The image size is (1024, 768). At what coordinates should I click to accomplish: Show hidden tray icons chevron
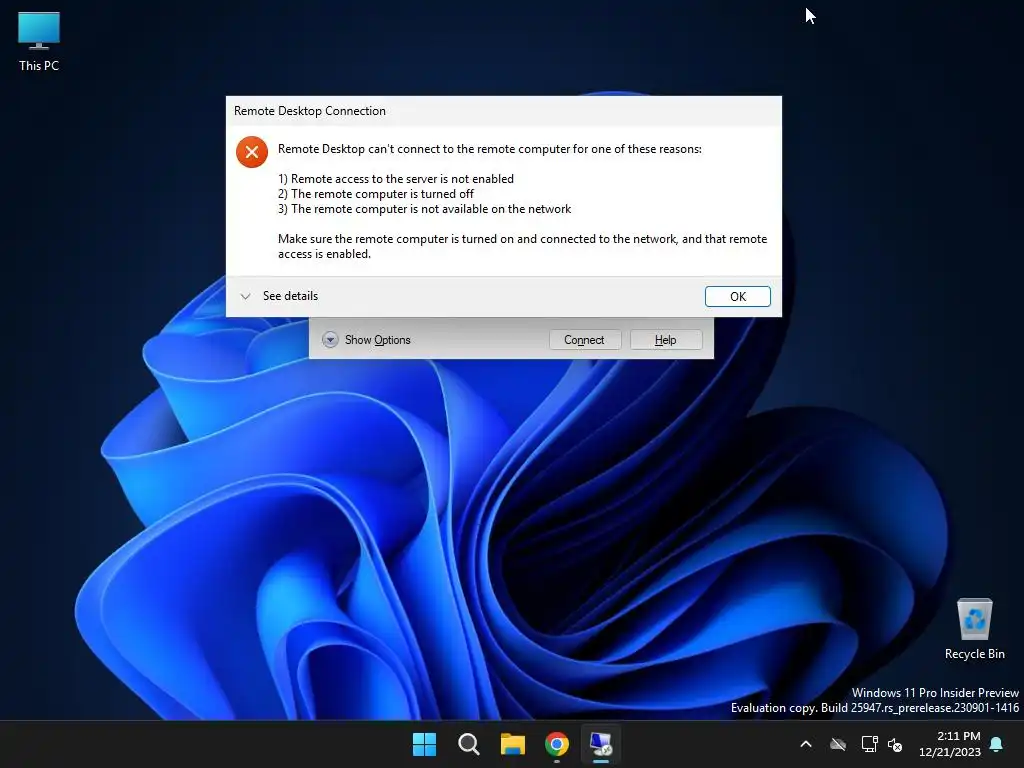coord(806,744)
